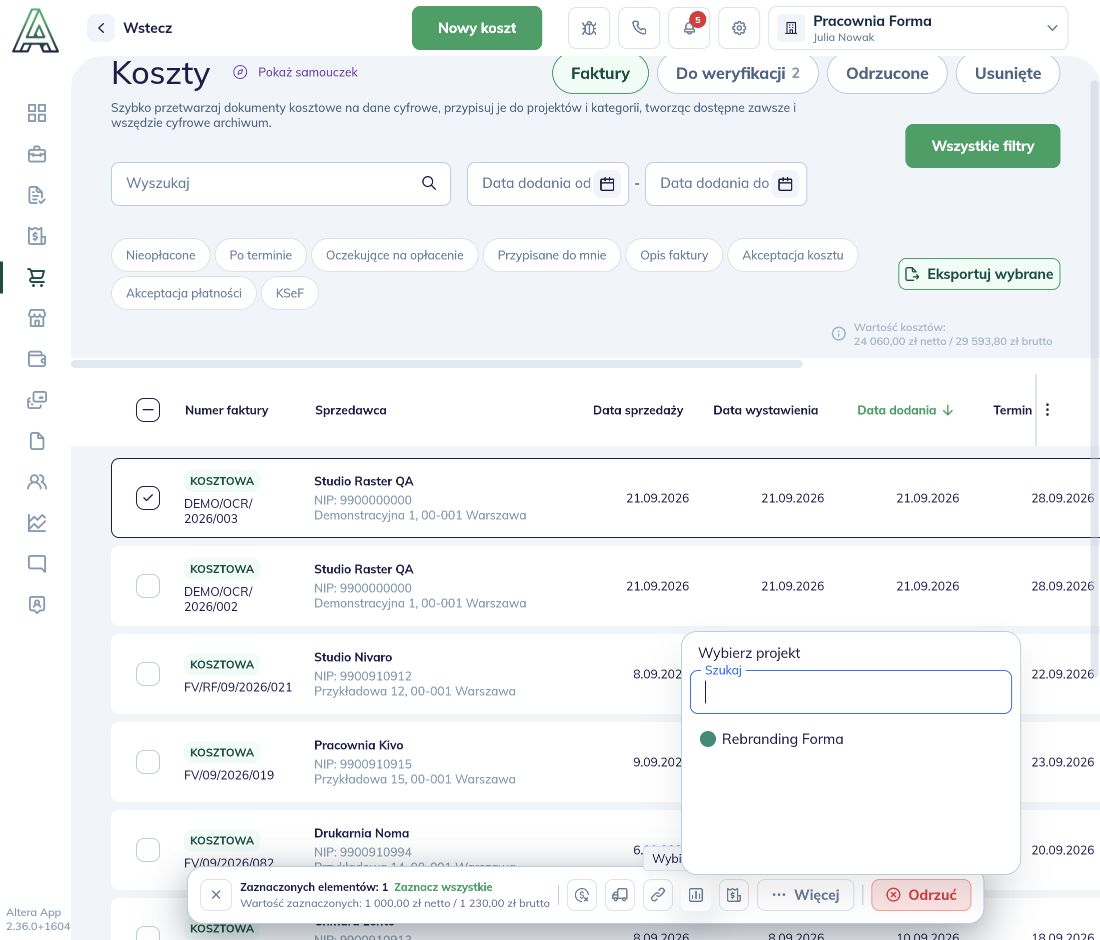Click the phone icon in the header
The width and height of the screenshot is (1100, 940).
pyautogui.click(x=639, y=28)
